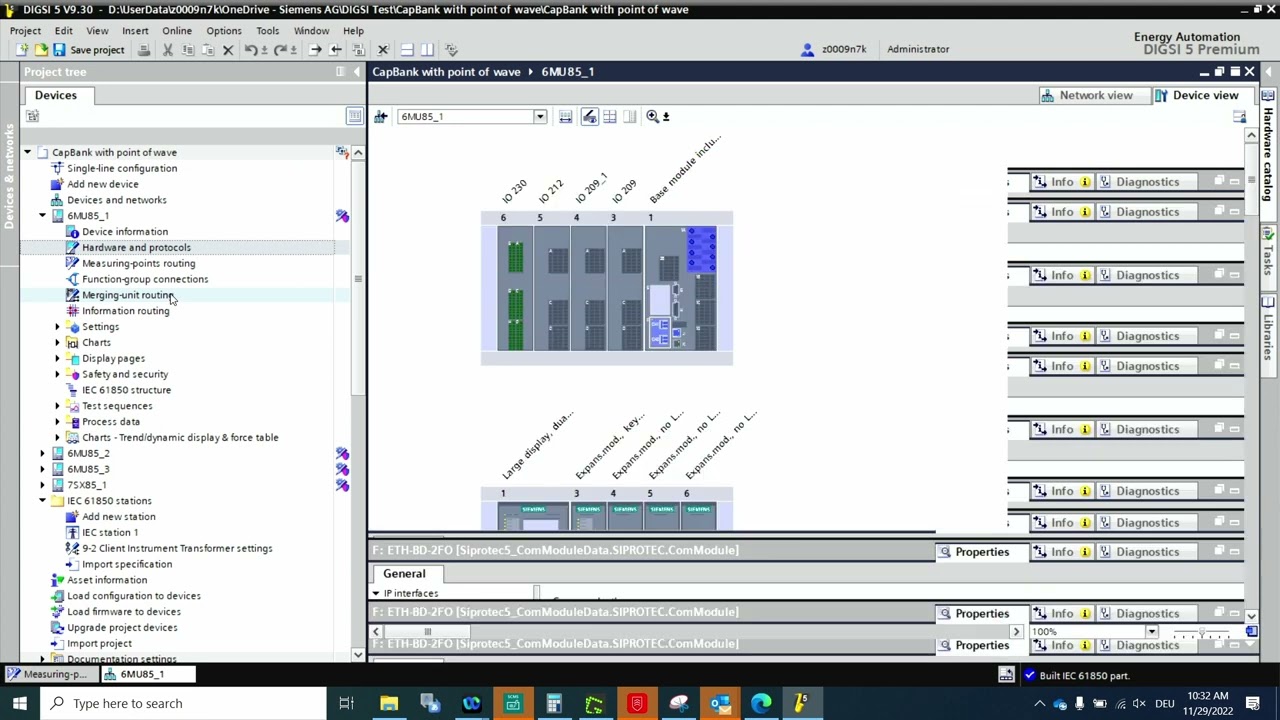Split the editor space vertically

point(427,49)
